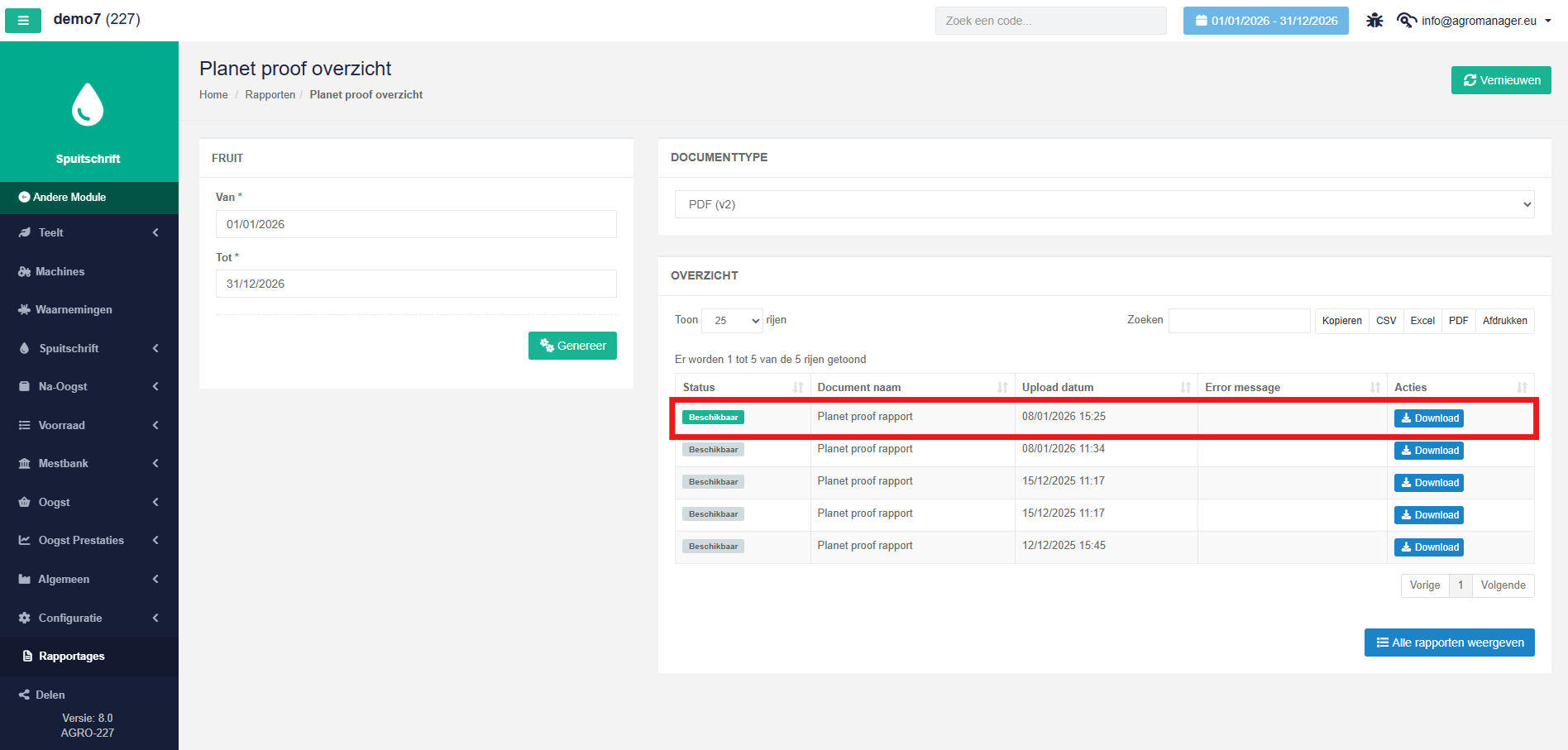Go to the Vorige page

[x=1425, y=585]
